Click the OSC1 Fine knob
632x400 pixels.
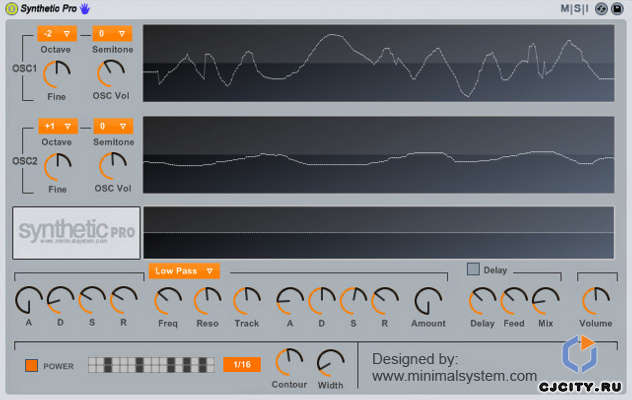tap(57, 74)
